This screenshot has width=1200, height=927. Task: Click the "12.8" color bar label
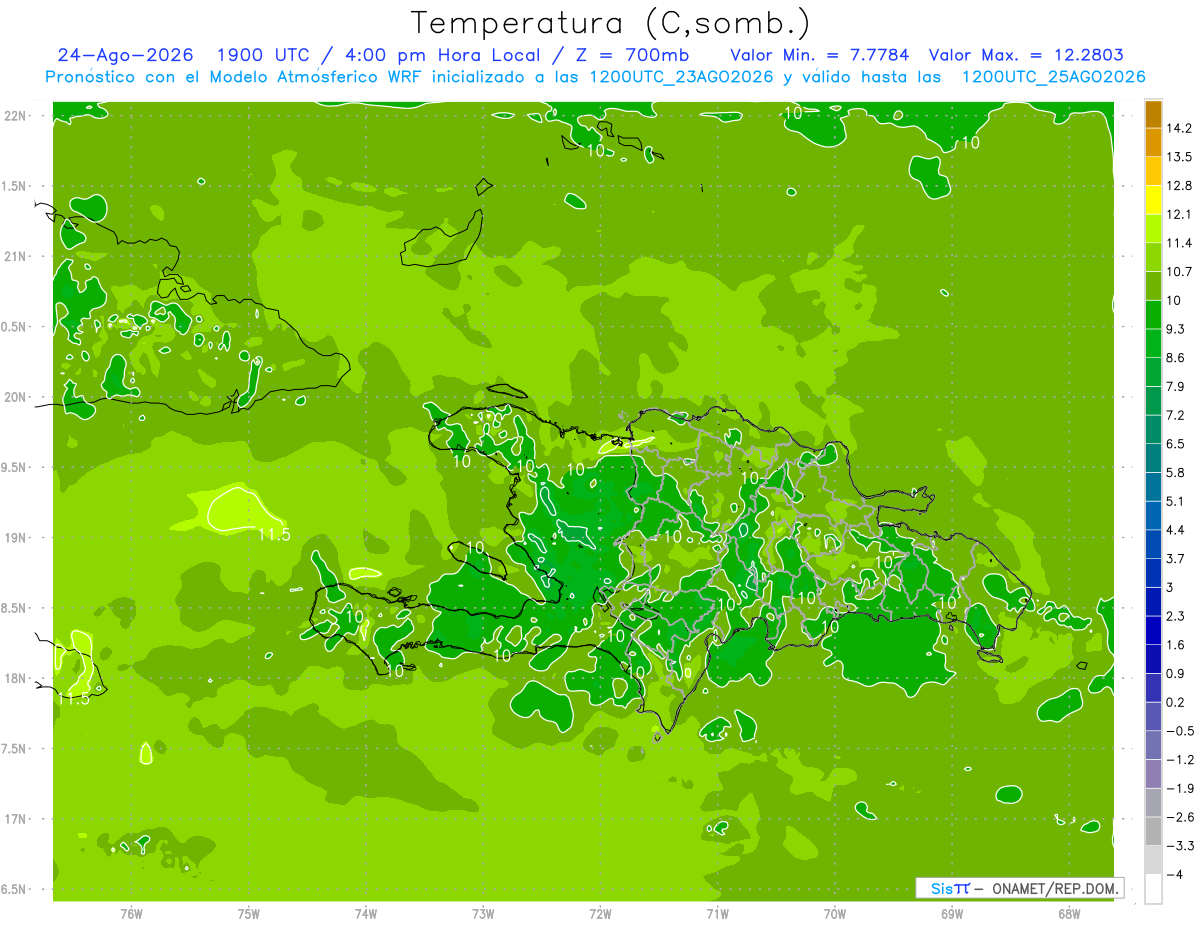pyautogui.click(x=1179, y=186)
